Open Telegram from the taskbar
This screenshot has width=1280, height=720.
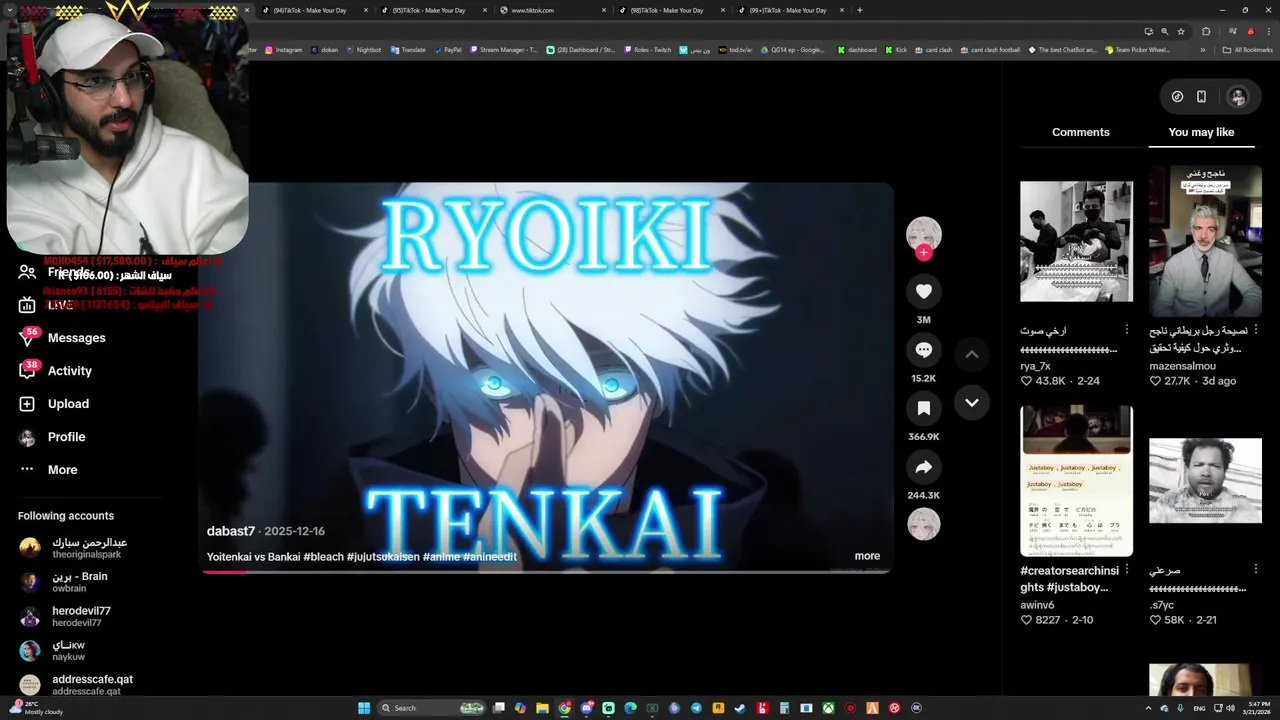(x=696, y=708)
